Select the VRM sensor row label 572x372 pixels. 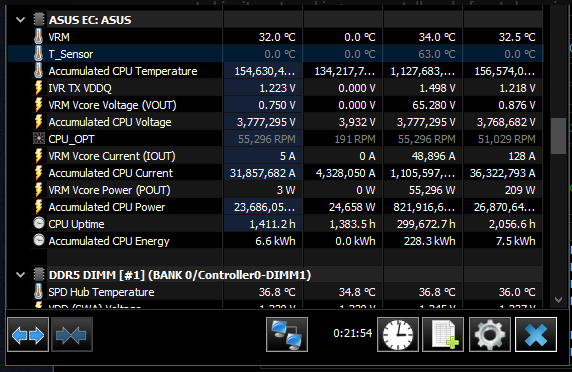[x=59, y=37]
